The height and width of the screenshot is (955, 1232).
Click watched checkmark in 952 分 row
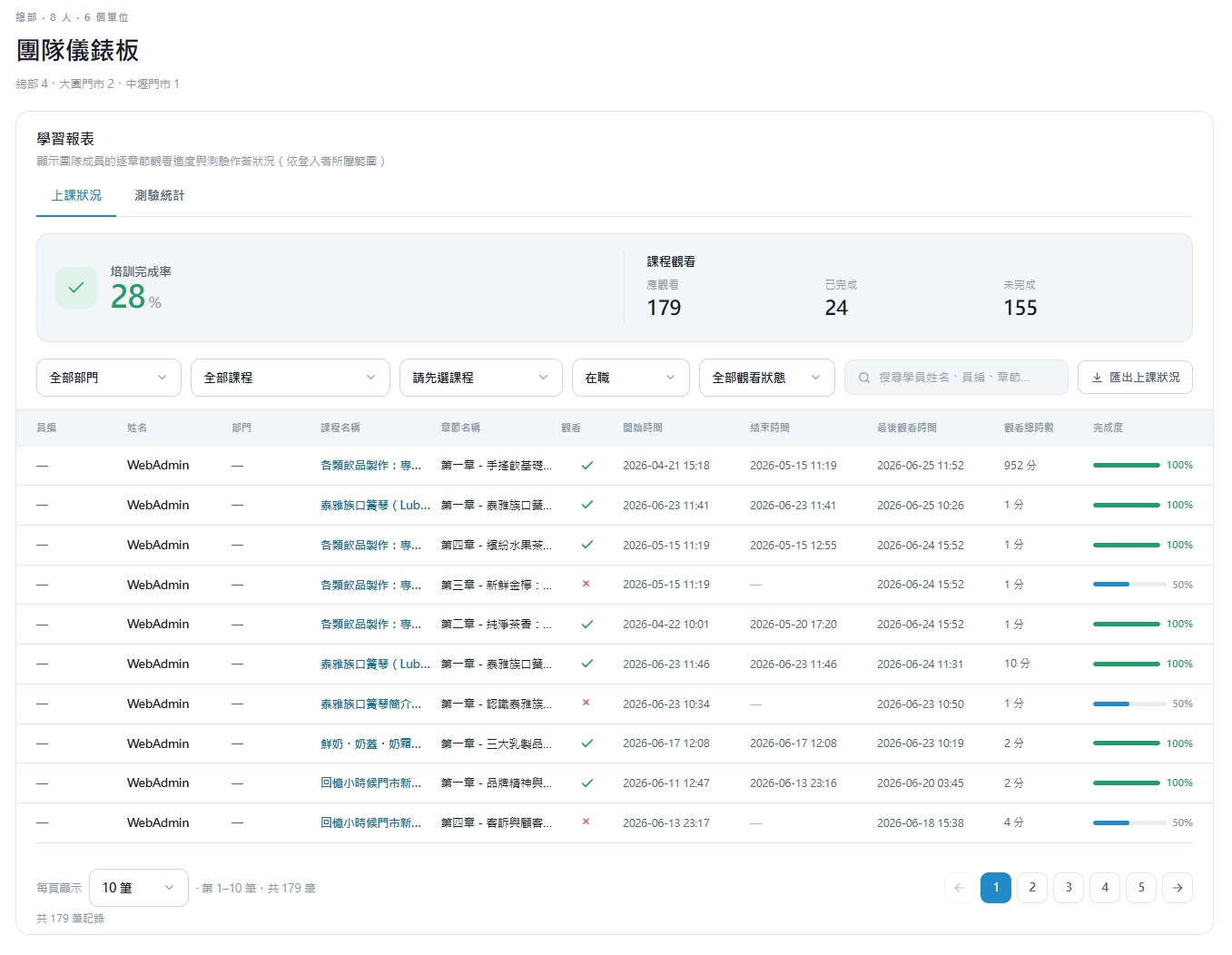[x=587, y=466]
